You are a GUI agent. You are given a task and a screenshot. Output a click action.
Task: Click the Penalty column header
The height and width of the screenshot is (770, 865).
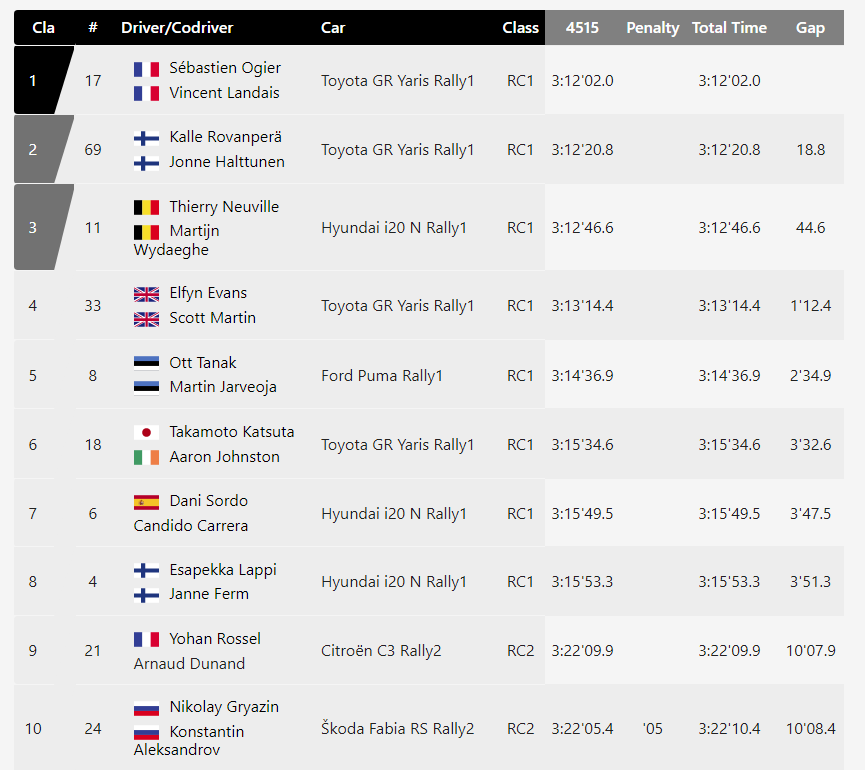[x=653, y=28]
